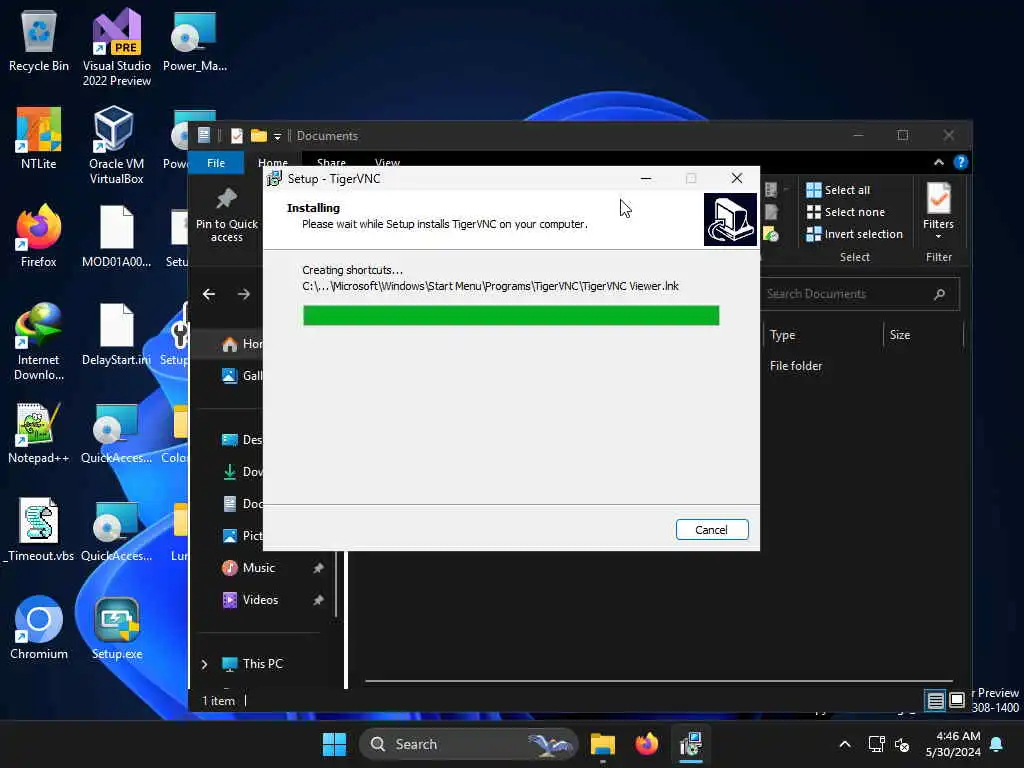1024x768 pixels.
Task: Open Firefox desktop shortcut
Action: 39,236
